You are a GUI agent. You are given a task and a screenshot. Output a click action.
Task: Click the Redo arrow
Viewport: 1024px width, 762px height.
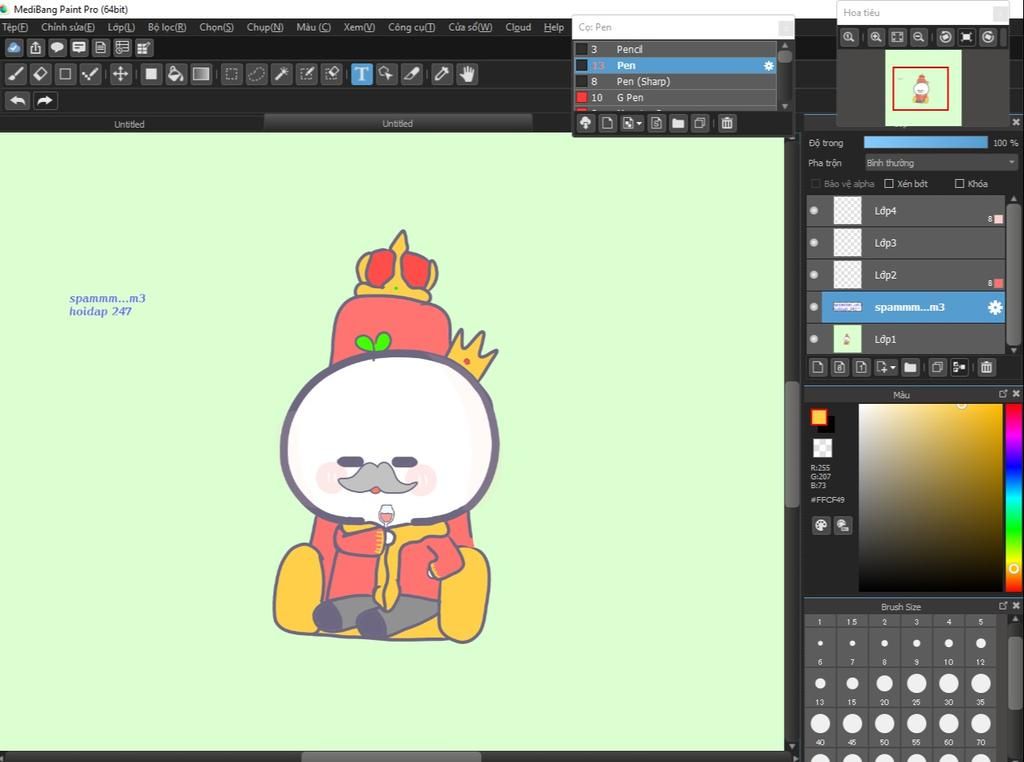click(44, 101)
